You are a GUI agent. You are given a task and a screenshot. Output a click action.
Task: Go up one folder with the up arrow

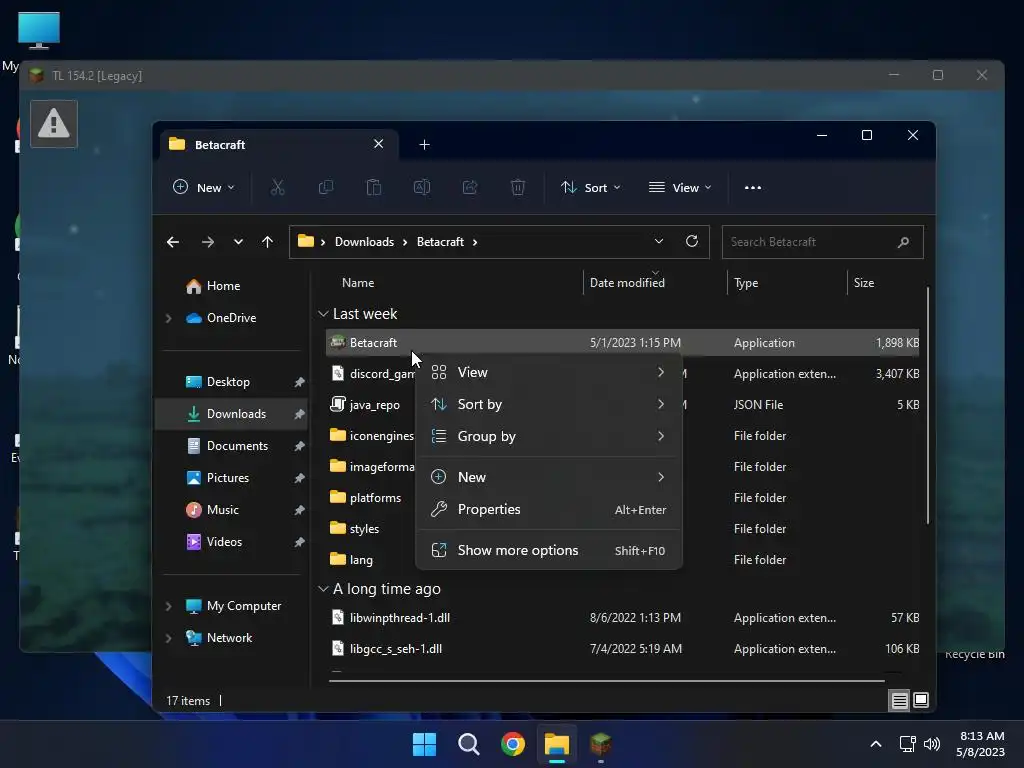click(x=267, y=242)
